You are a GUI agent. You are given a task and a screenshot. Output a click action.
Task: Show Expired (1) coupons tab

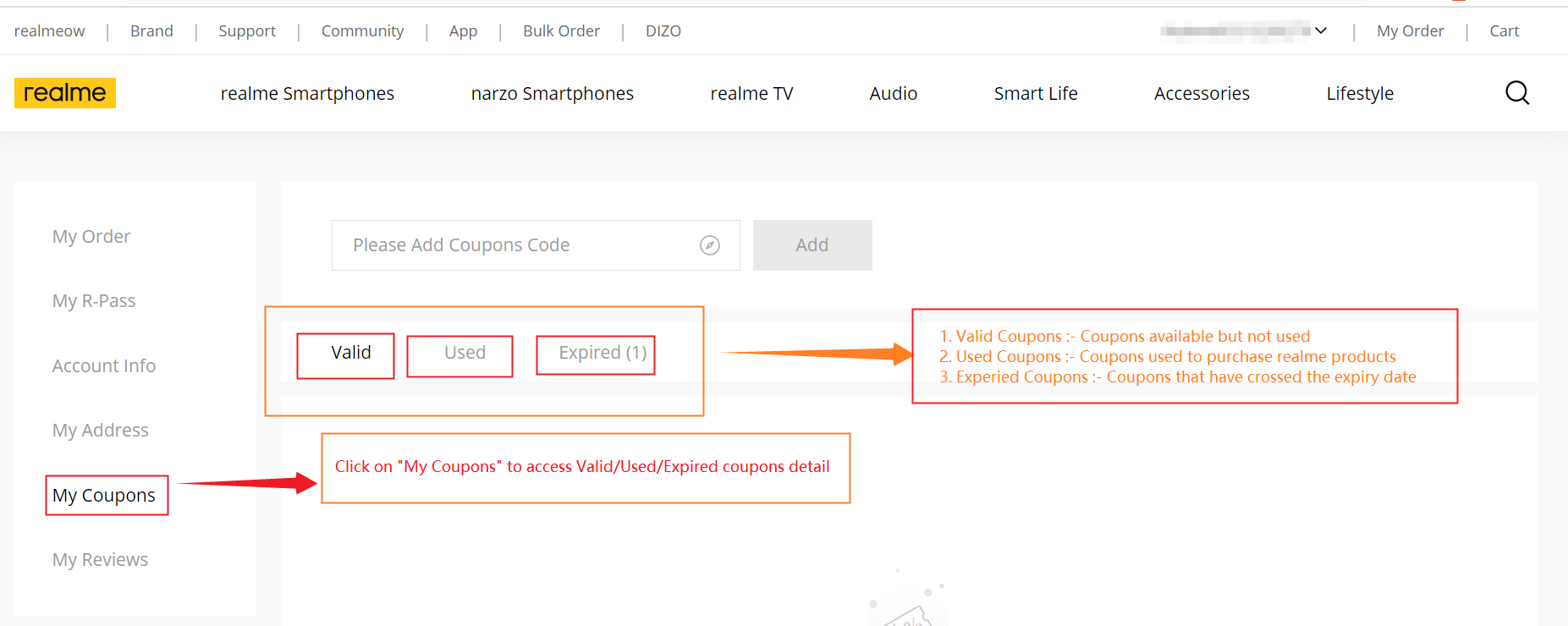(x=602, y=353)
